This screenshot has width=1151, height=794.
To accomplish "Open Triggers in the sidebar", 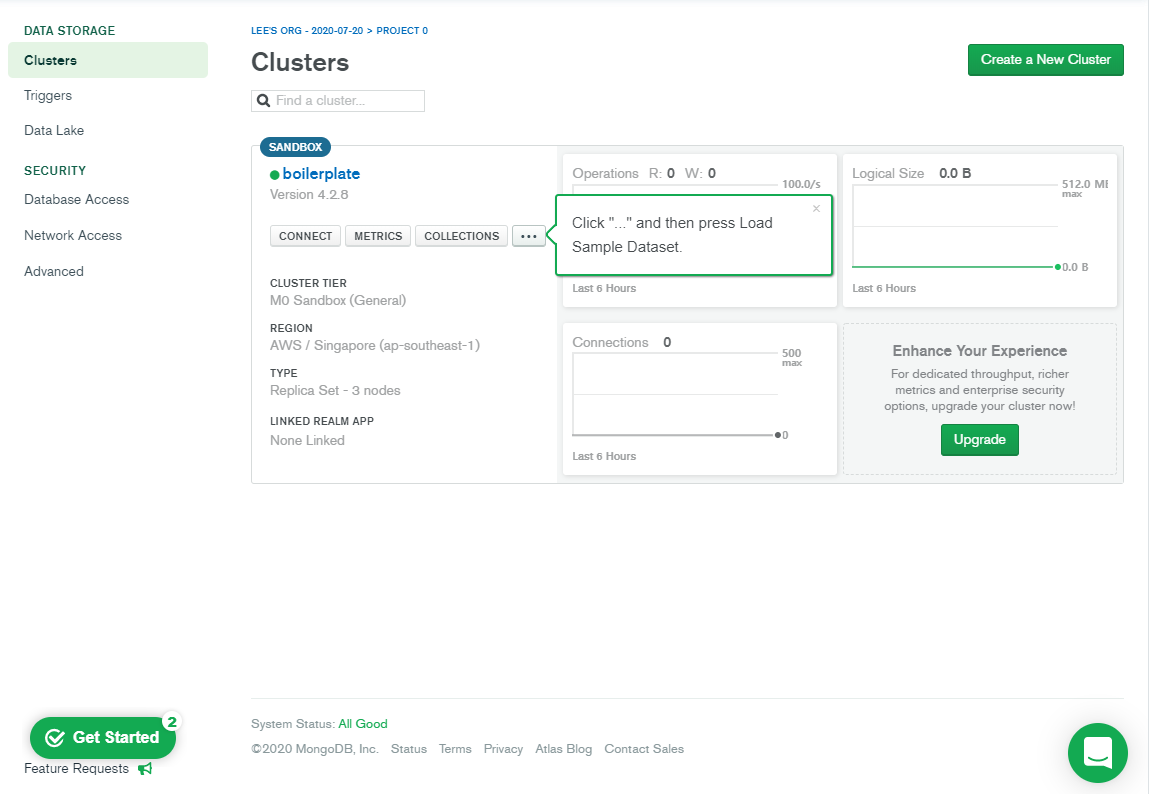I will [48, 95].
